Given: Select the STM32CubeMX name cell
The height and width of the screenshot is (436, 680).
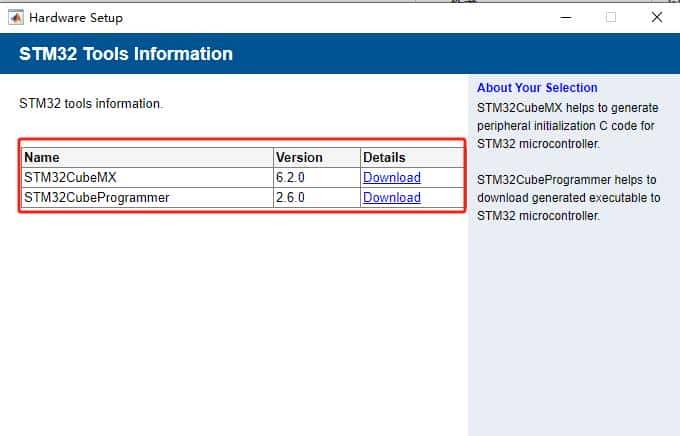Looking at the screenshot, I should point(70,178).
